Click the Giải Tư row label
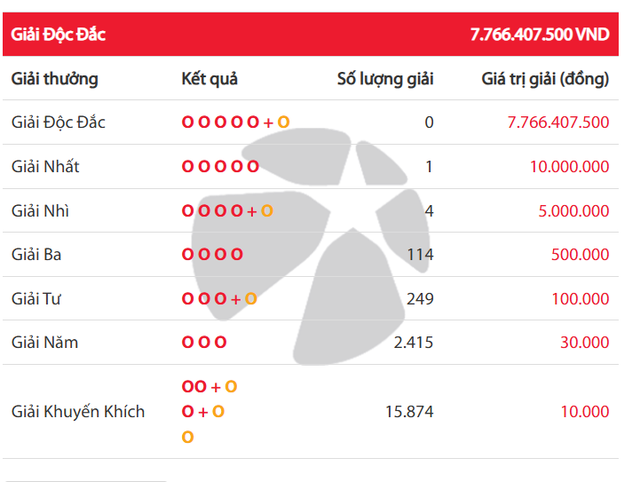 (39, 299)
